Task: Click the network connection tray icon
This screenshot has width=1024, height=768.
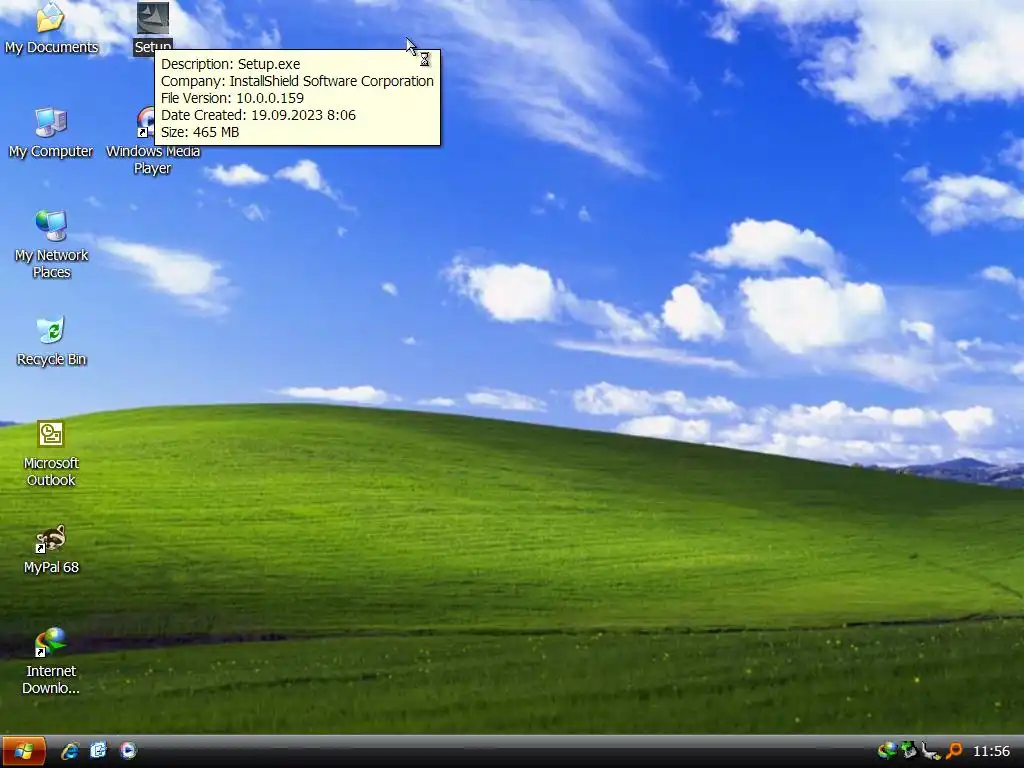Action: click(x=931, y=751)
